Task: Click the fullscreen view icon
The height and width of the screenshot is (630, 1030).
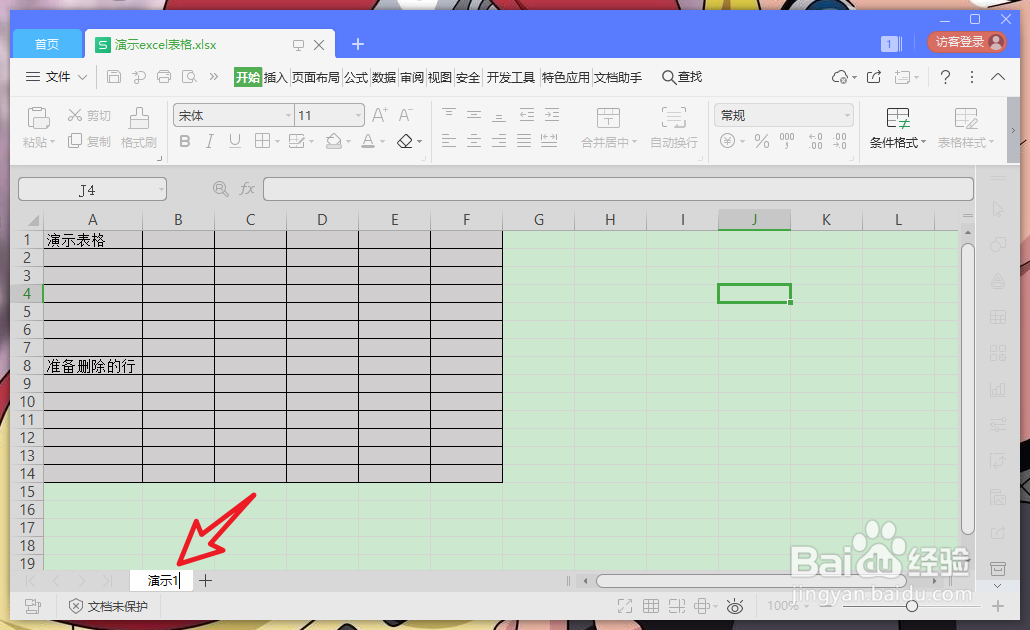Action: coord(625,606)
